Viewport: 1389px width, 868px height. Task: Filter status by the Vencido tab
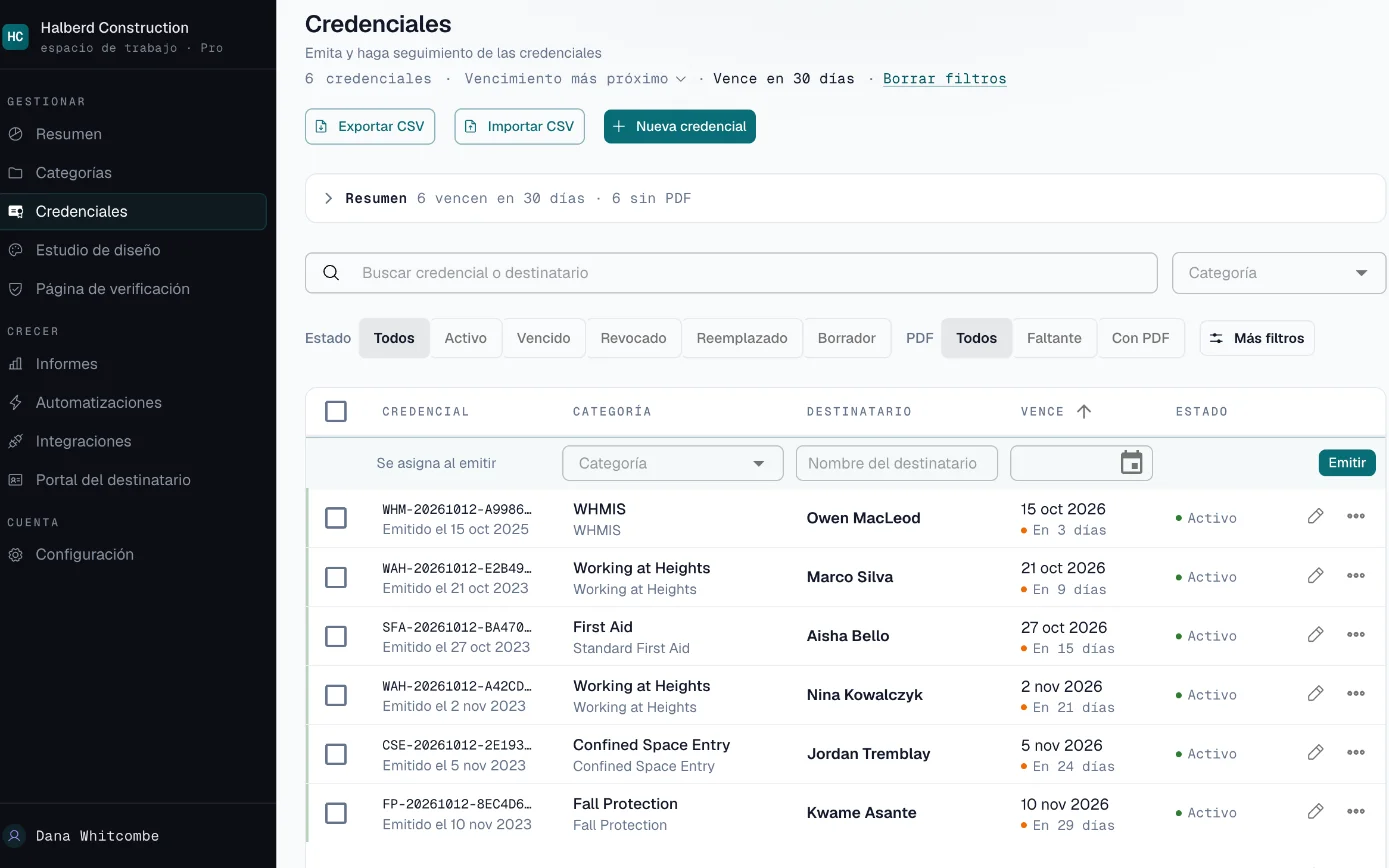pyautogui.click(x=544, y=338)
